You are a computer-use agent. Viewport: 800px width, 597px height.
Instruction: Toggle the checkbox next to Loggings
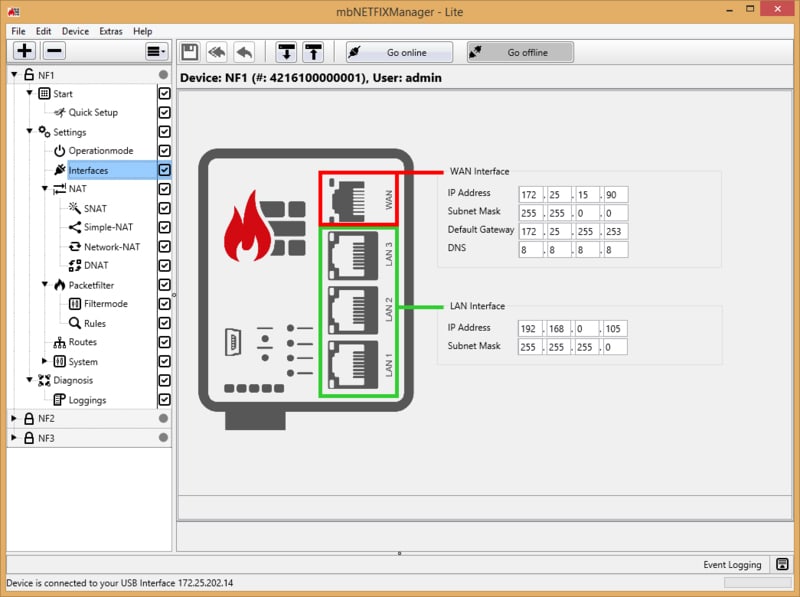164,400
